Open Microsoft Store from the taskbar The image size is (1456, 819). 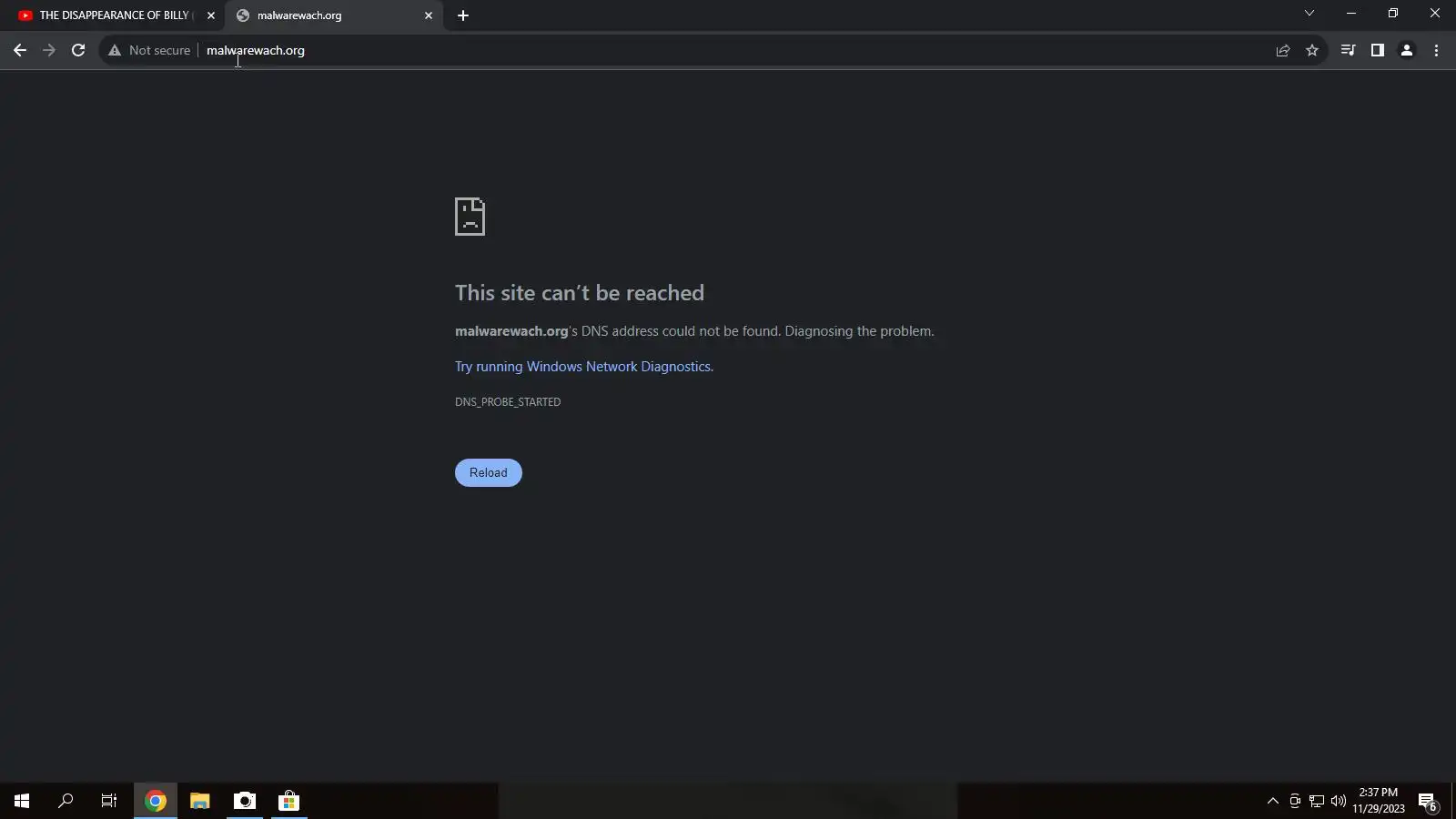click(289, 801)
